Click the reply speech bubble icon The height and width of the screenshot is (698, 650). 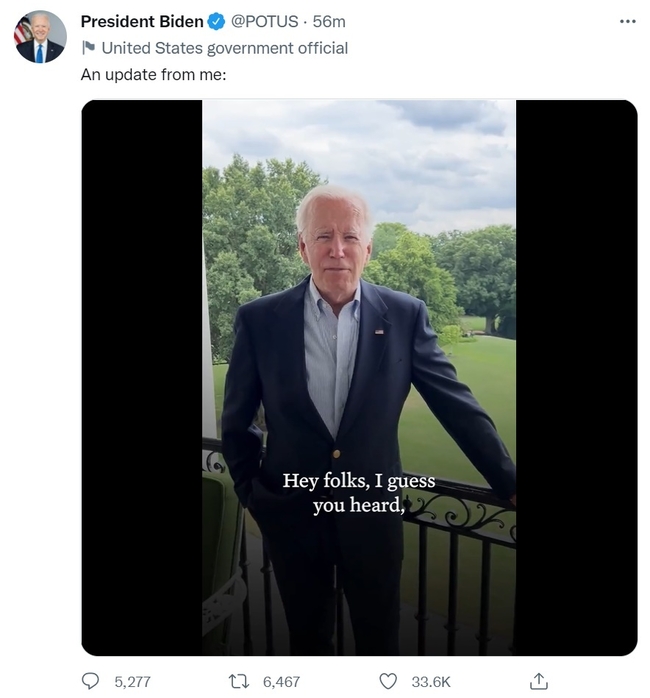91,681
